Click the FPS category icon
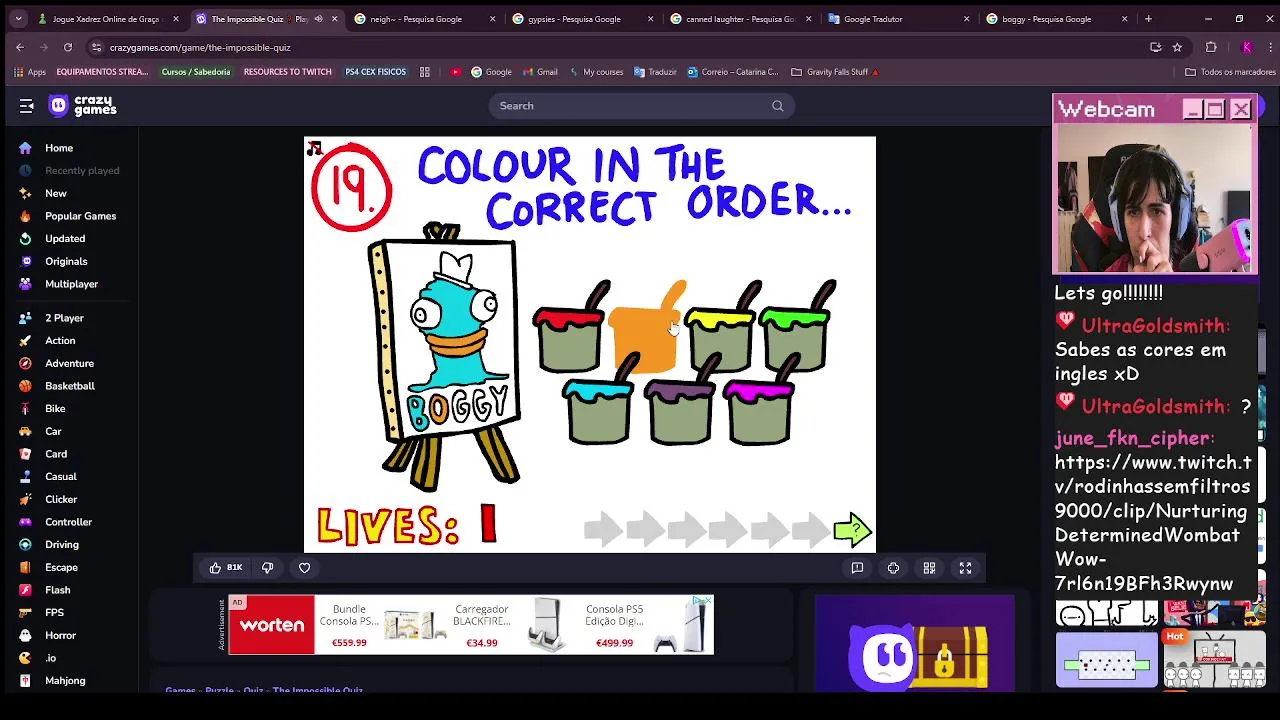The width and height of the screenshot is (1280, 720). click(25, 613)
